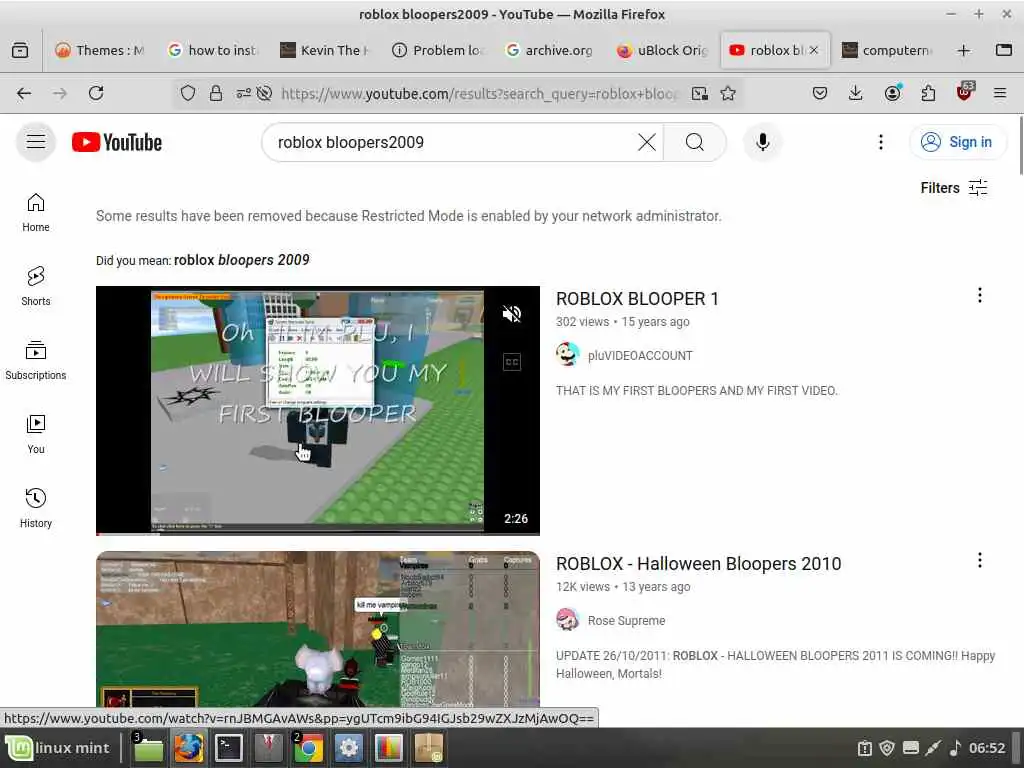Open a new Firefox tab
This screenshot has height=768, width=1024.
[x=963, y=50]
